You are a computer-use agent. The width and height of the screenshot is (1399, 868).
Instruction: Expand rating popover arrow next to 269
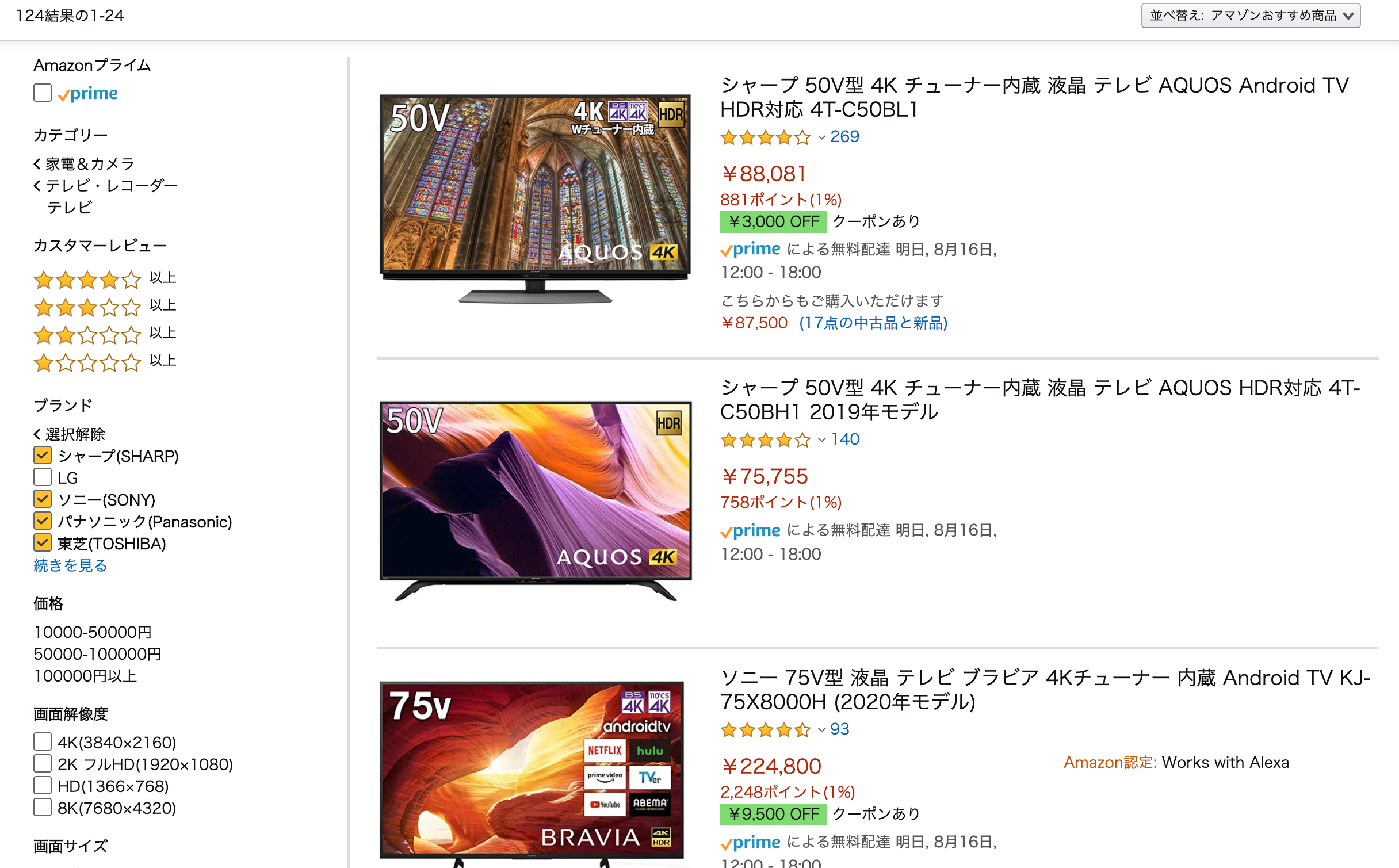pyautogui.click(x=821, y=137)
